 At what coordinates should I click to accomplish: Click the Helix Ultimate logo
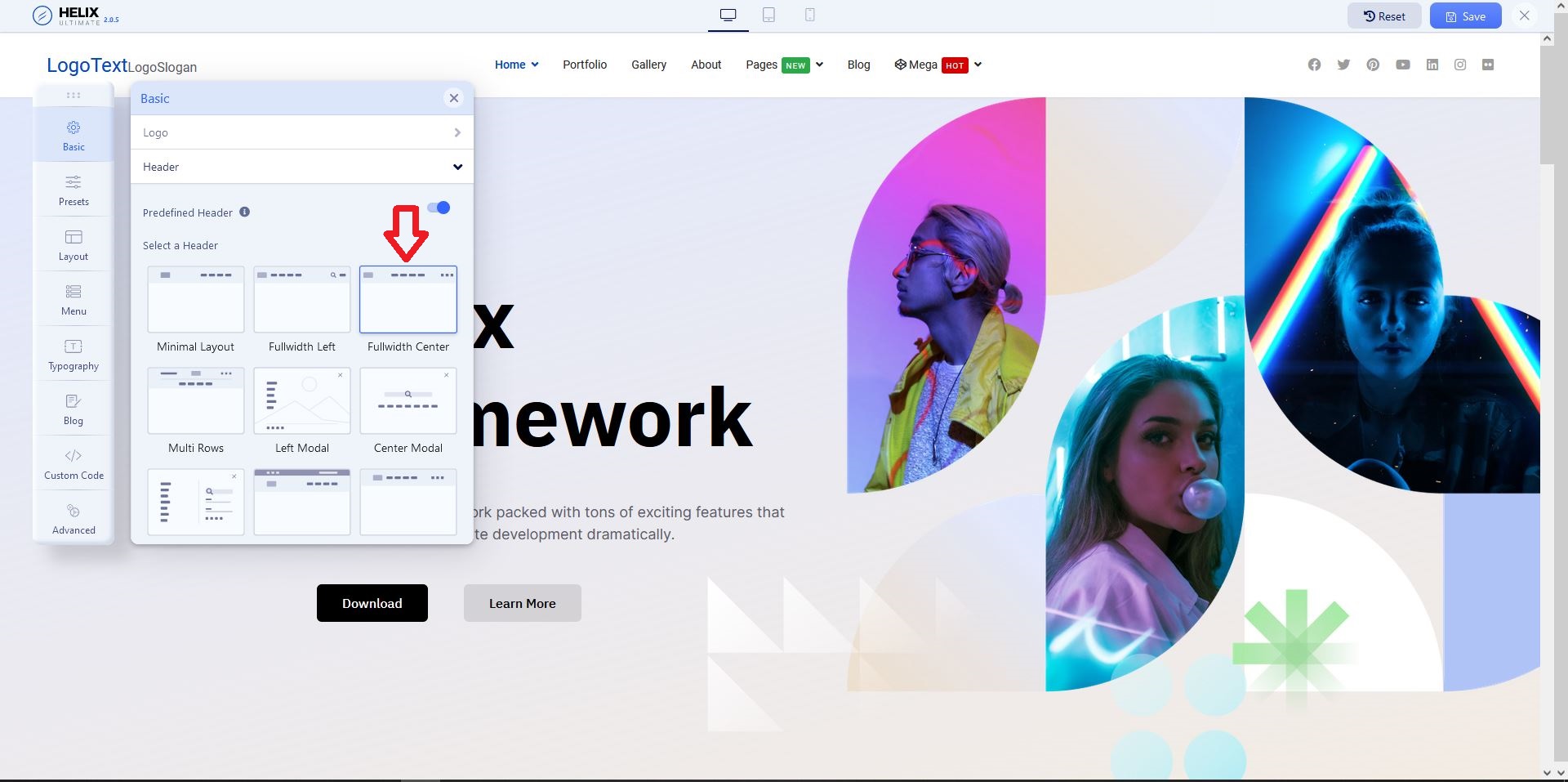pyautogui.click(x=76, y=16)
